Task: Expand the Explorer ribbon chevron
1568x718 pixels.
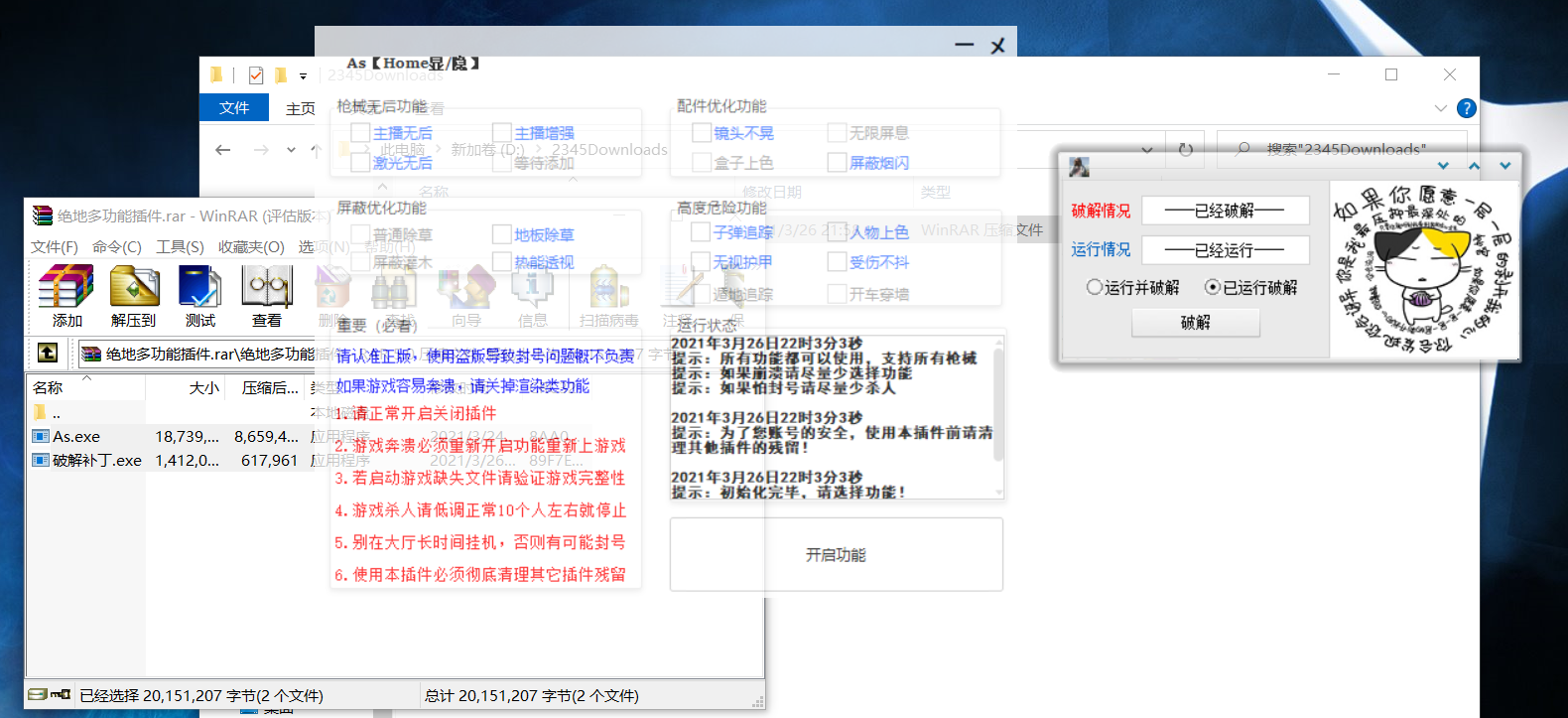Action: pyautogui.click(x=1440, y=108)
